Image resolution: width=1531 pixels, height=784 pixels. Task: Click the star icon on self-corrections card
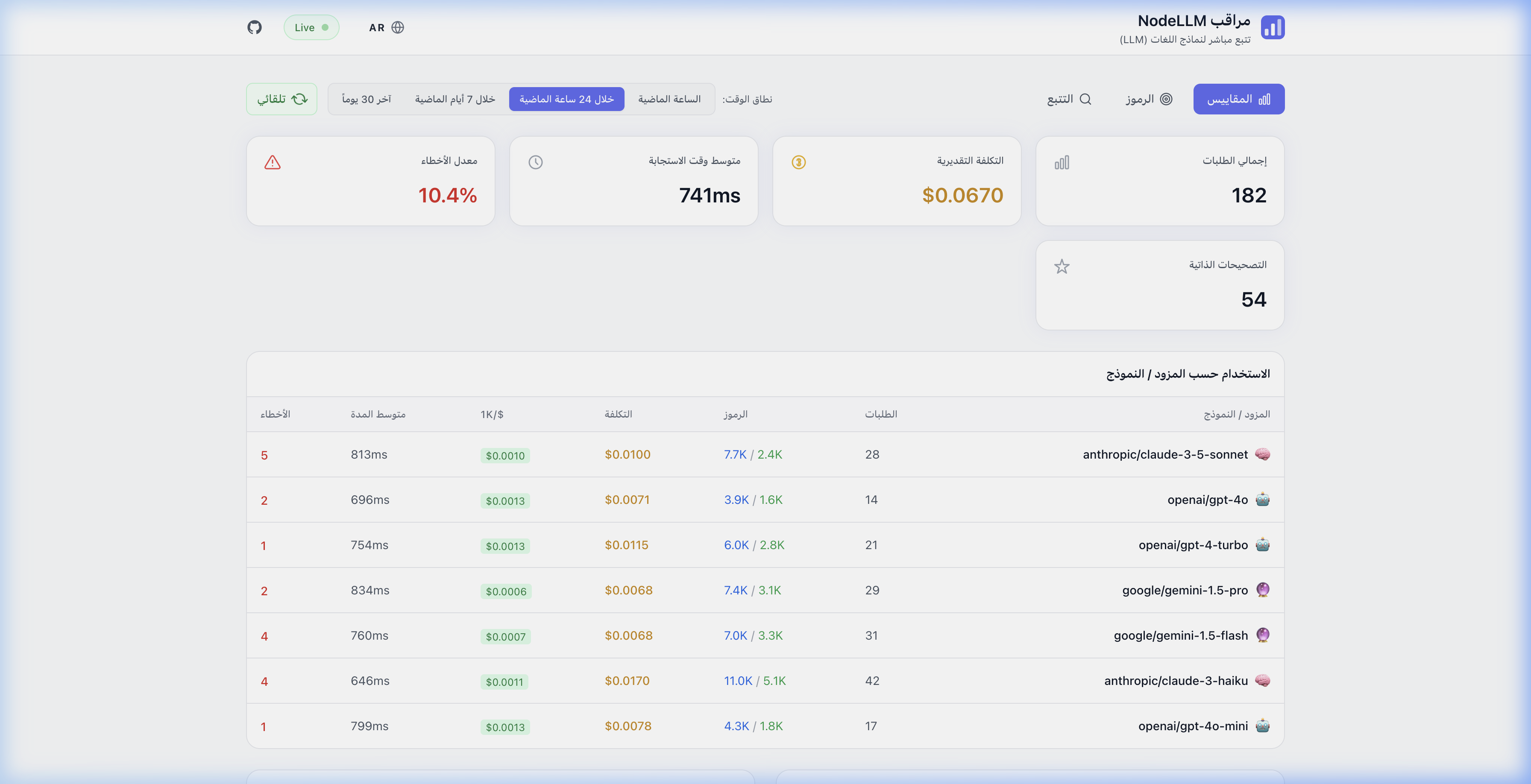point(1062,267)
